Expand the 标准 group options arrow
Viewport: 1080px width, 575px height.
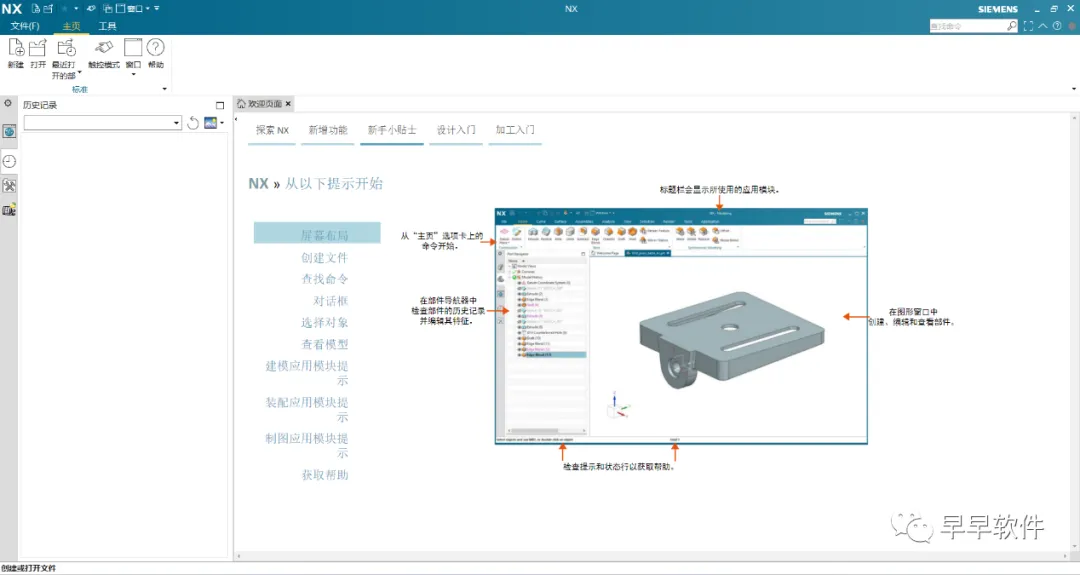click(x=164, y=89)
